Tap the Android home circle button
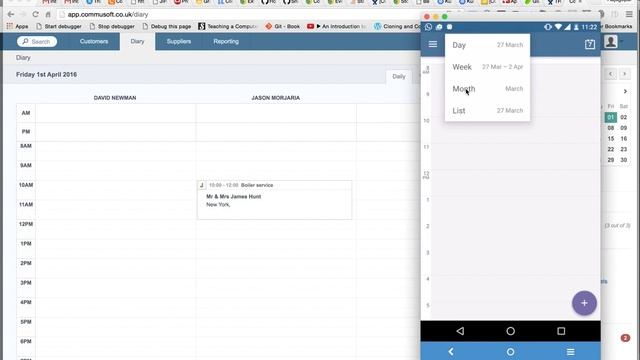The height and width of the screenshot is (360, 640). 510,331
